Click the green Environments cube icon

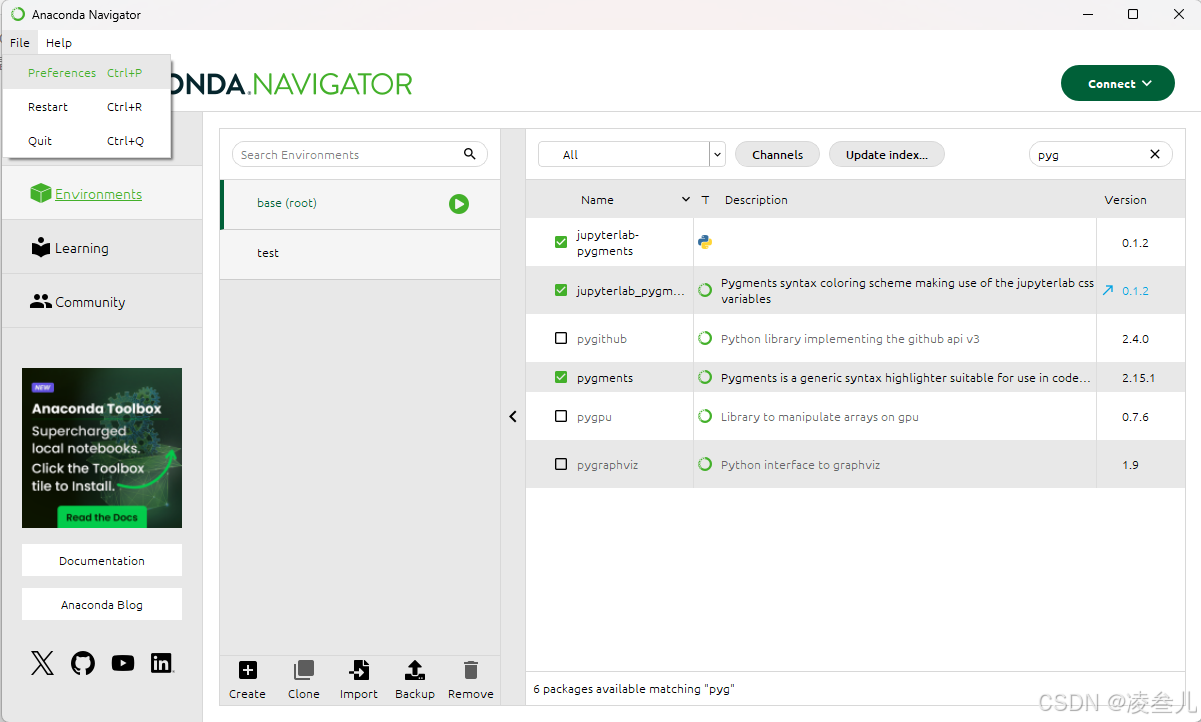point(40,194)
